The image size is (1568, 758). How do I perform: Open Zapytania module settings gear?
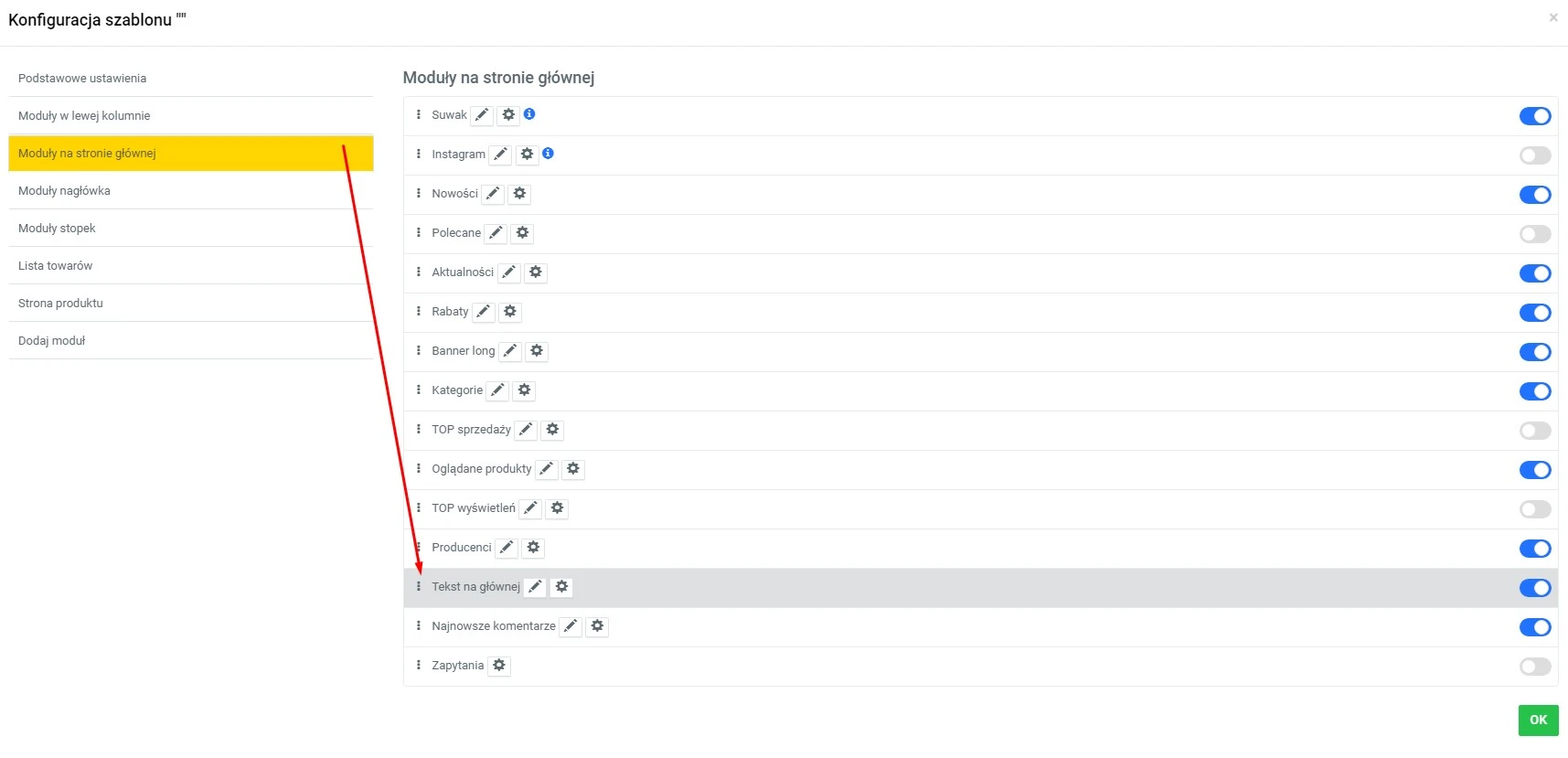(x=498, y=666)
